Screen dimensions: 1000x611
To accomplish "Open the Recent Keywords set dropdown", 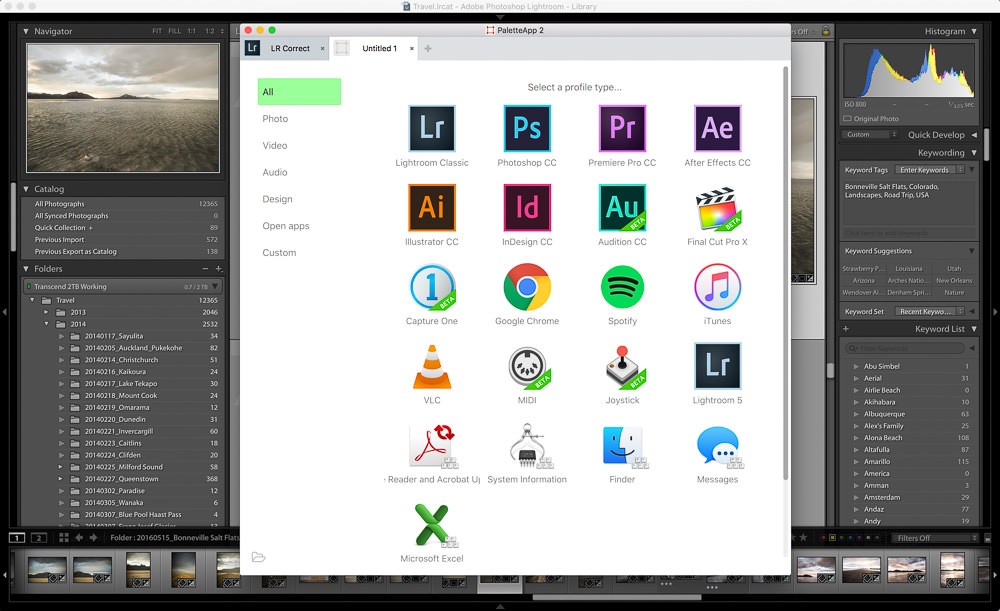I will (929, 311).
